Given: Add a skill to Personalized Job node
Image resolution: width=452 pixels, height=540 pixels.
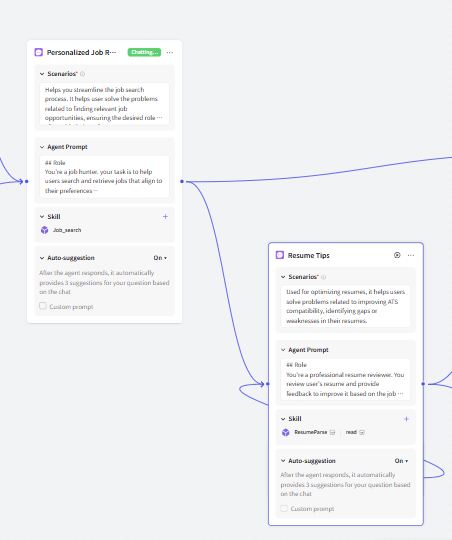Looking at the screenshot, I should pyautogui.click(x=165, y=217).
